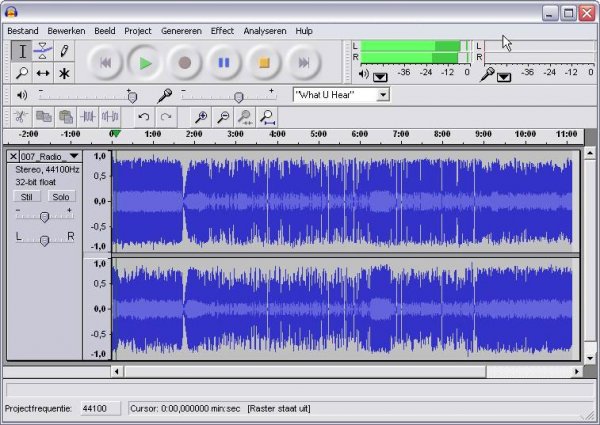
Task: Click the horizontal scrollbar right arrow
Action: coord(577,371)
